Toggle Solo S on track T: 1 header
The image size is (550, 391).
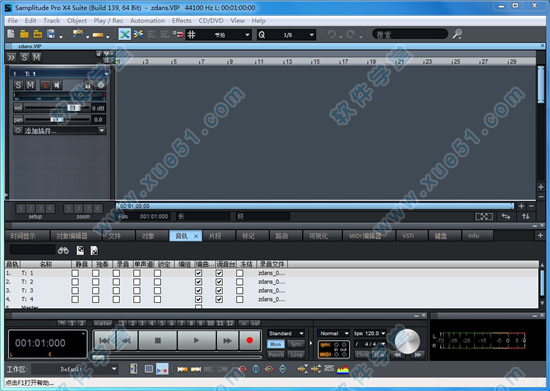18,85
